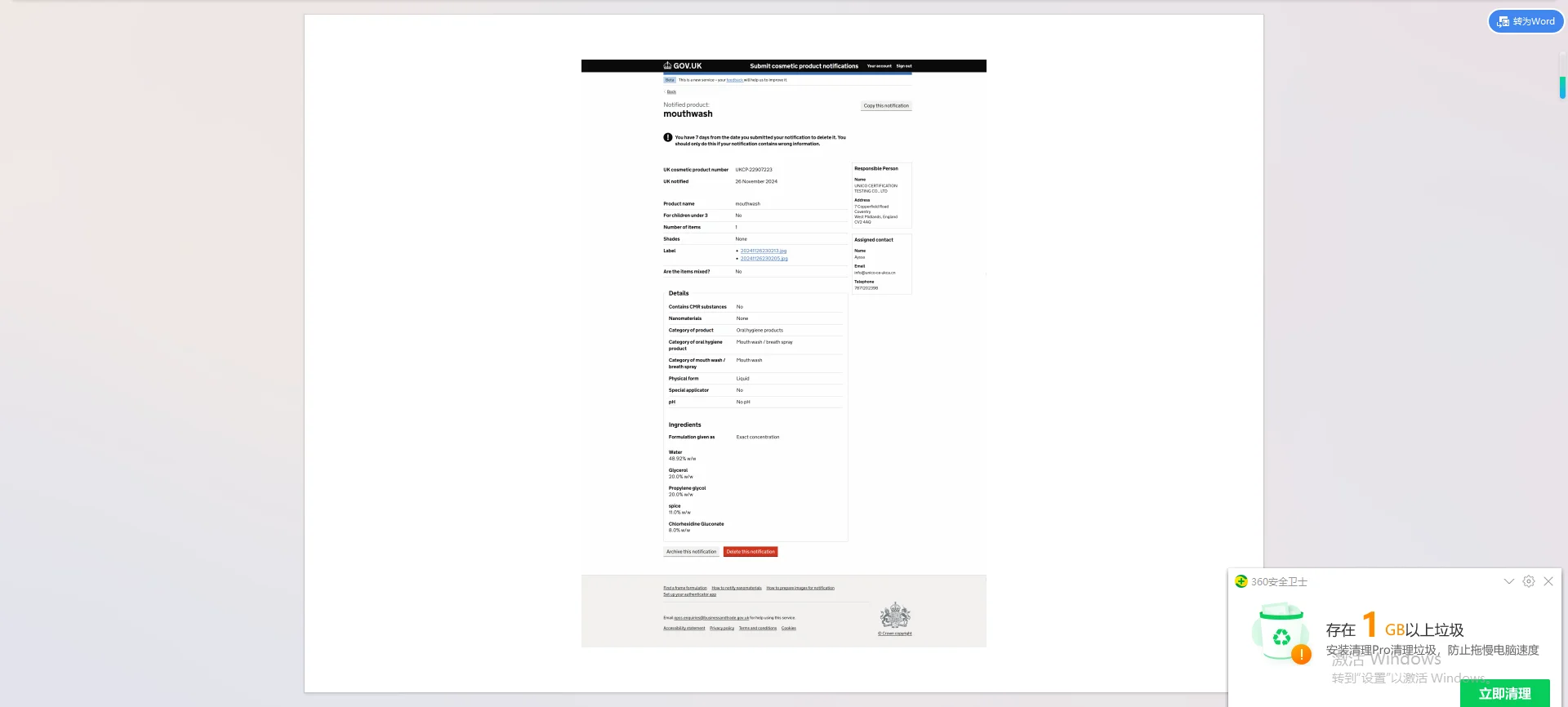Open label file 20241126230205.jpg
Image resolution: width=1568 pixels, height=707 pixels.
coord(764,259)
